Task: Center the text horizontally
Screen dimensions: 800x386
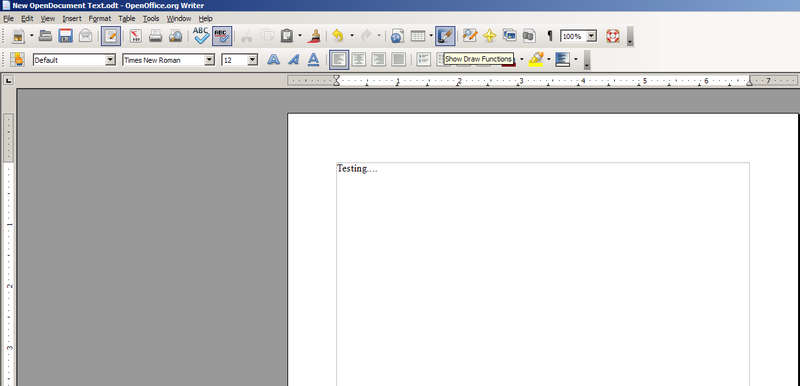Action: click(359, 60)
